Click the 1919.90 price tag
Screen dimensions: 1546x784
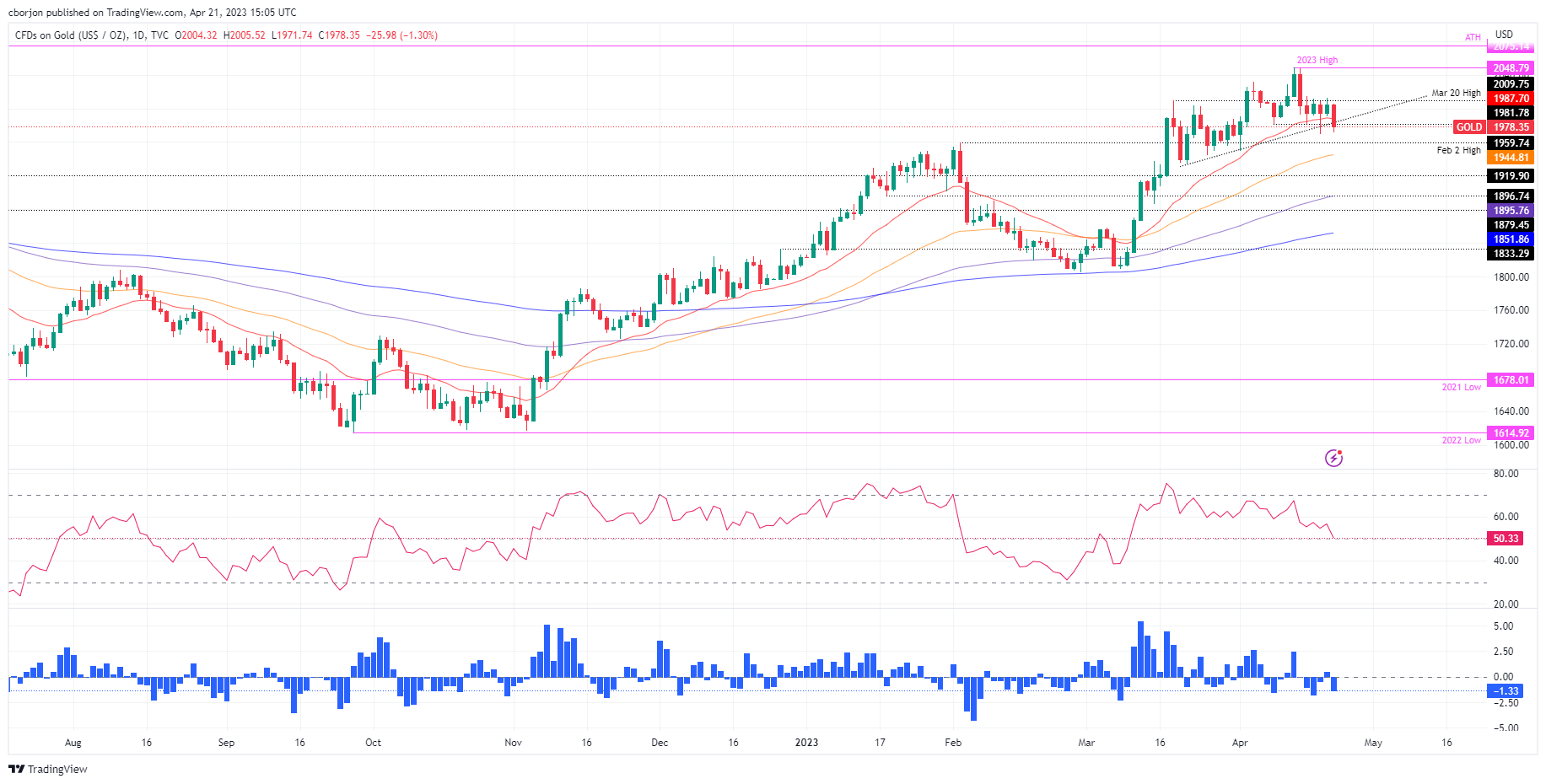1511,176
